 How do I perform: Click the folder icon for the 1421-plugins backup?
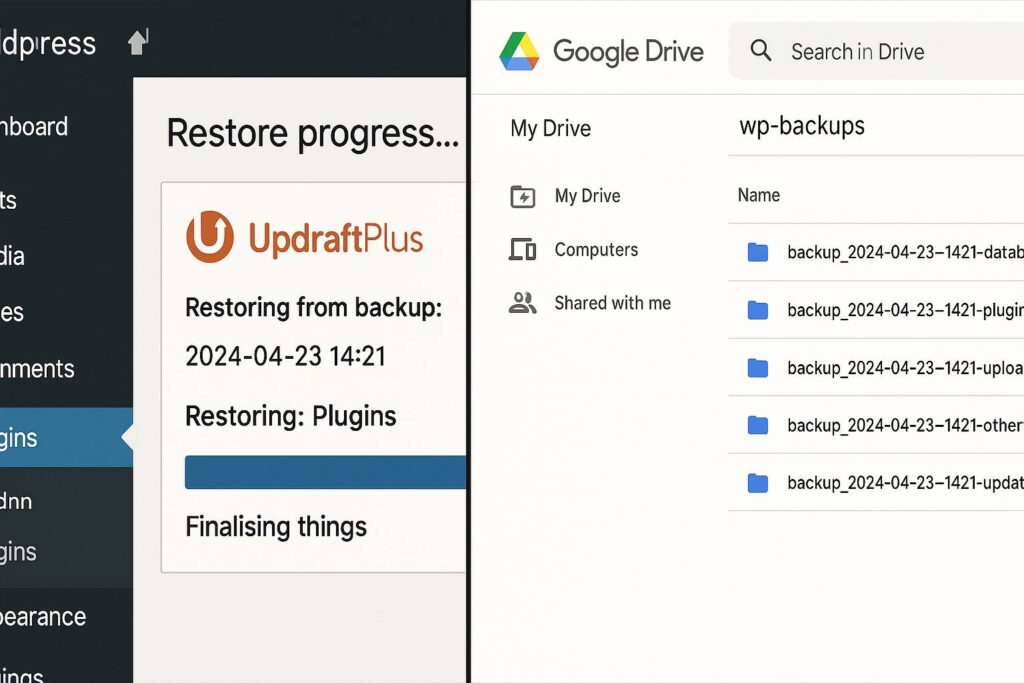(x=758, y=310)
